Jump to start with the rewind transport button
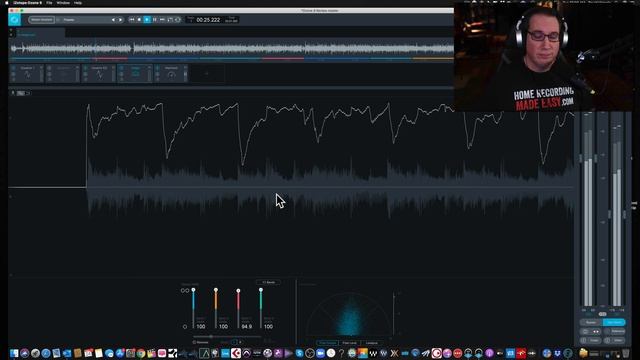640x360 pixels. 131,20
